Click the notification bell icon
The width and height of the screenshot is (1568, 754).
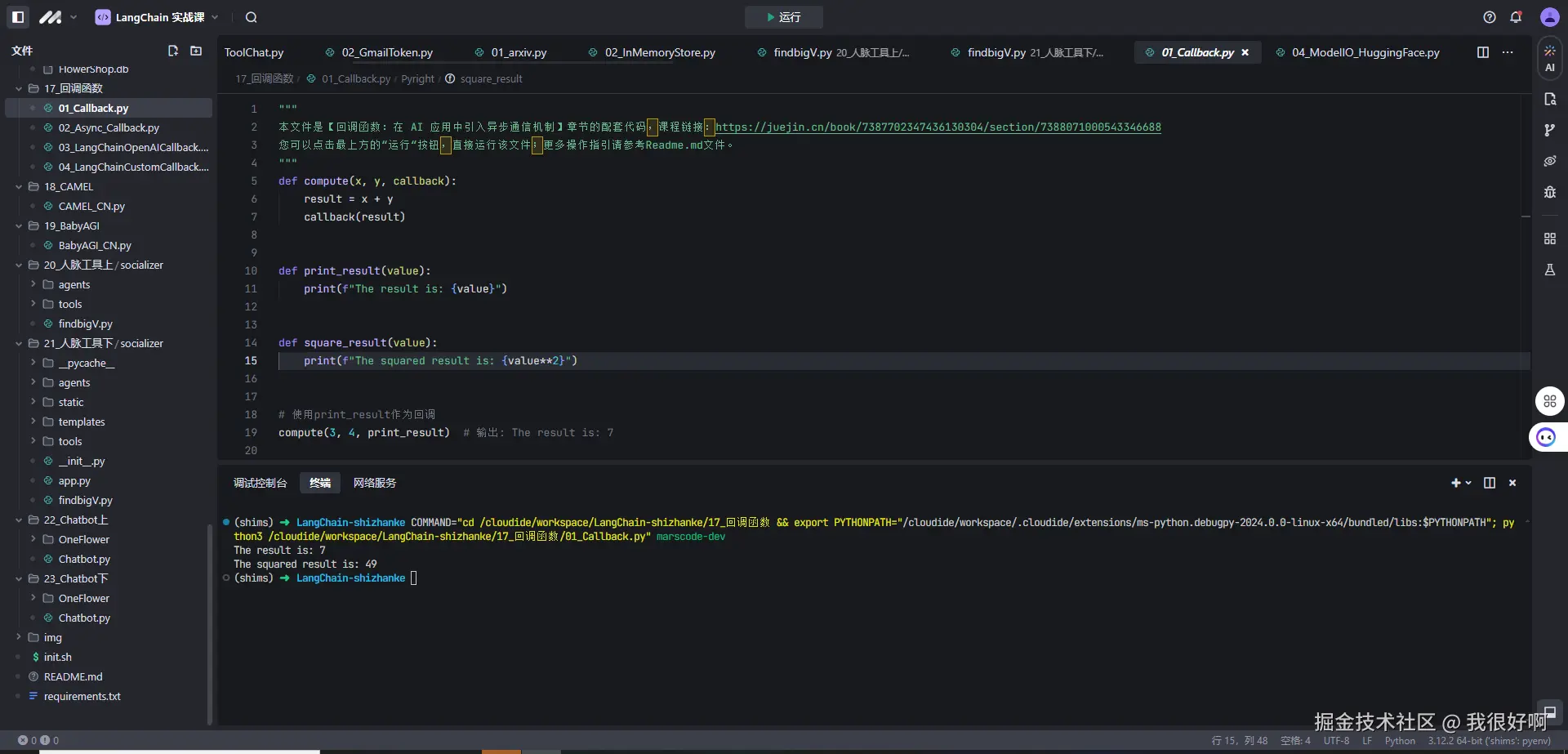pos(1516,17)
